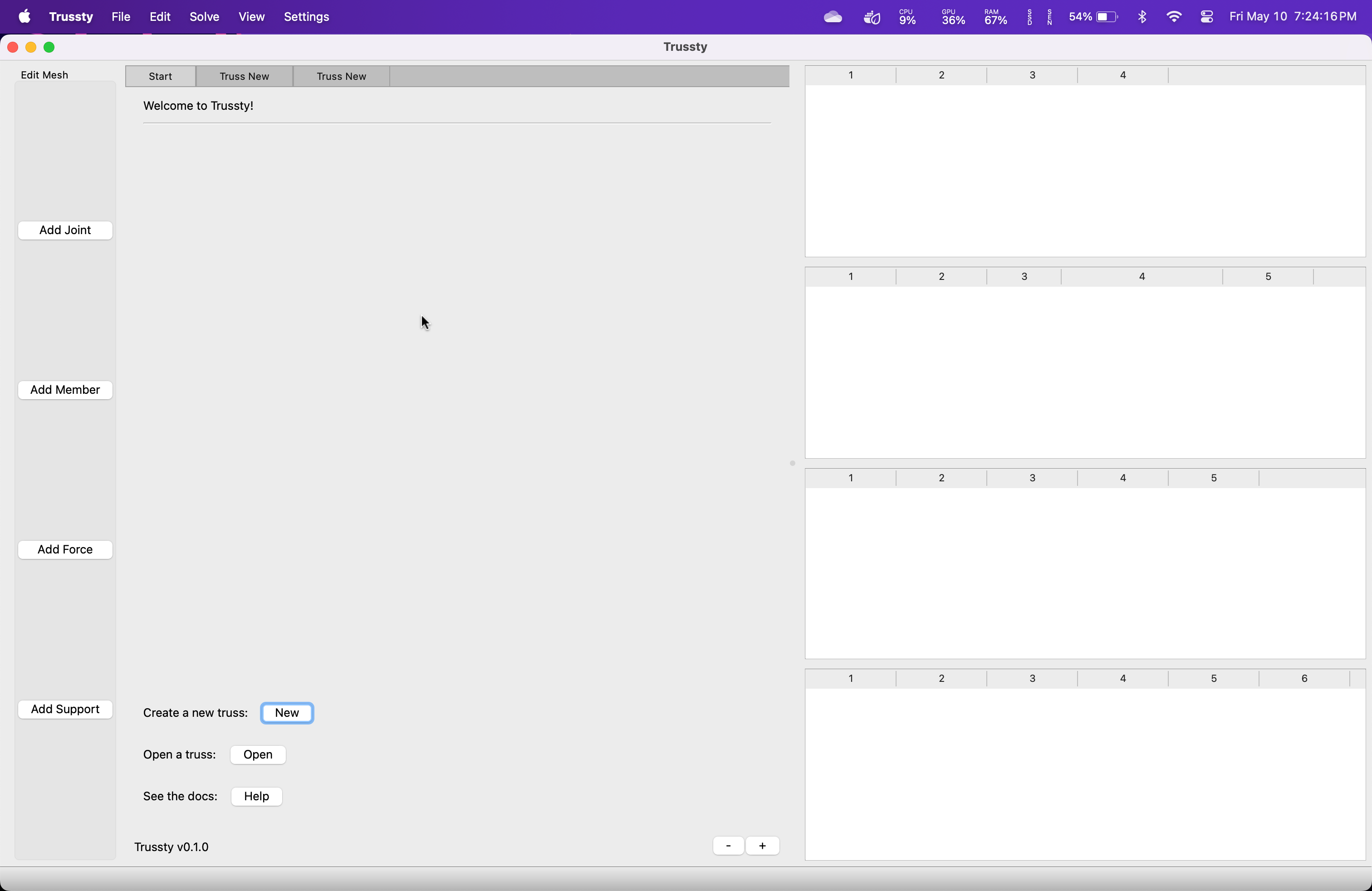The image size is (1372, 891).
Task: Open Control Center from the menu bar
Action: point(1206,17)
